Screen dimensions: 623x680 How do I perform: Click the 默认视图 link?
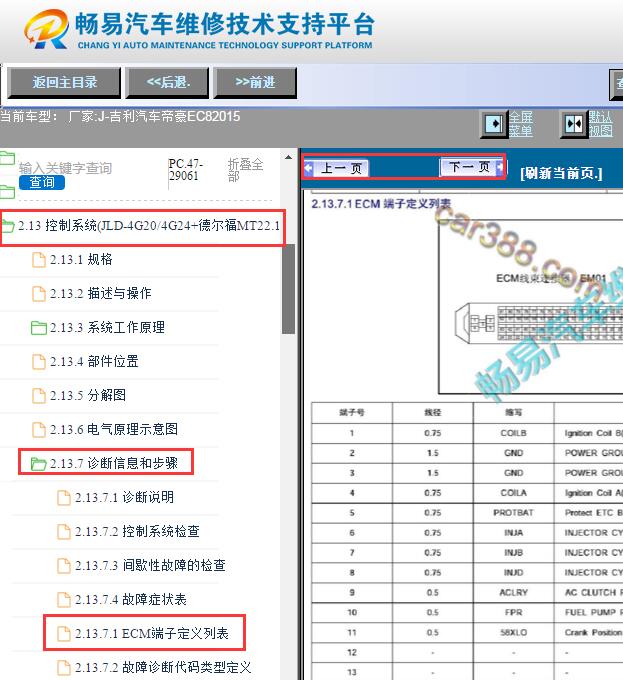[601, 124]
